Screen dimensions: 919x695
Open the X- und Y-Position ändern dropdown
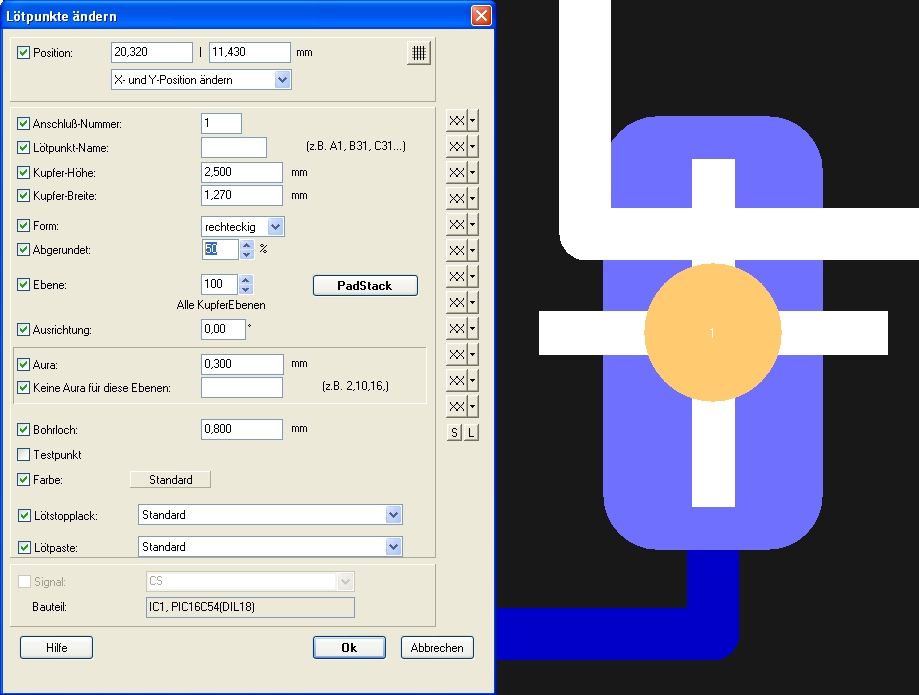[282, 80]
